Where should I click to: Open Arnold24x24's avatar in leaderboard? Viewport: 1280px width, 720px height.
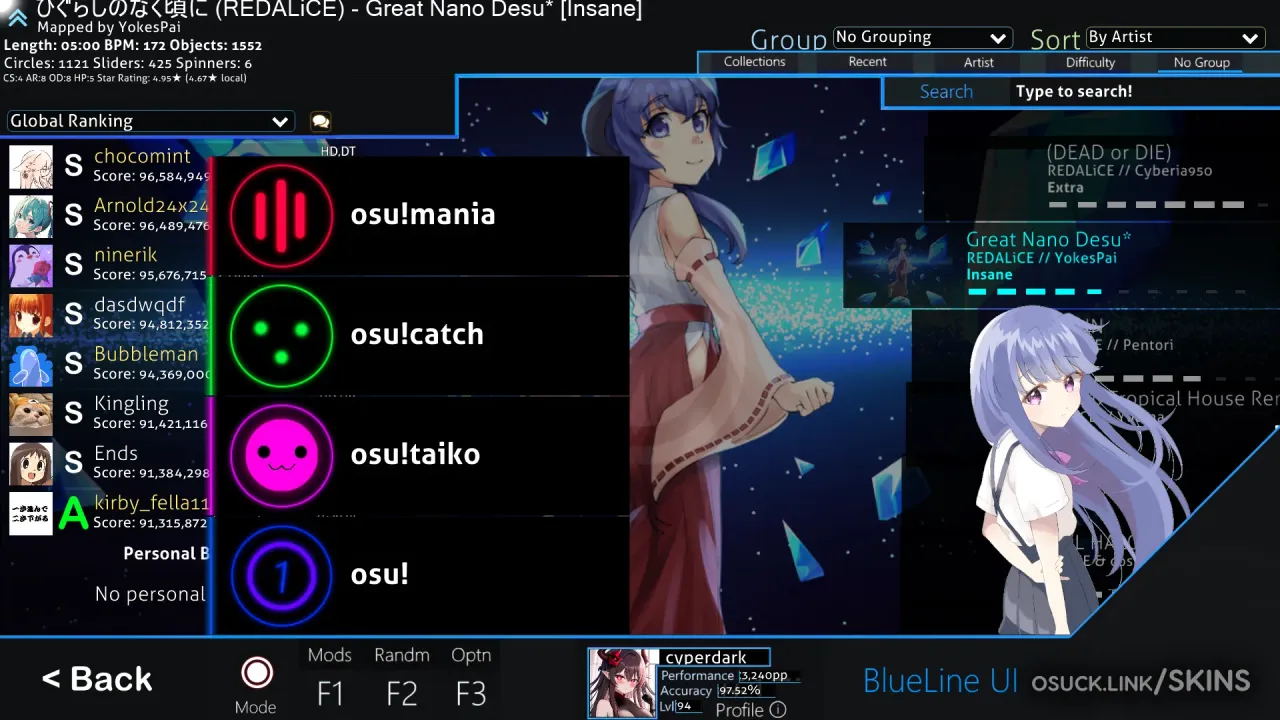click(31, 216)
